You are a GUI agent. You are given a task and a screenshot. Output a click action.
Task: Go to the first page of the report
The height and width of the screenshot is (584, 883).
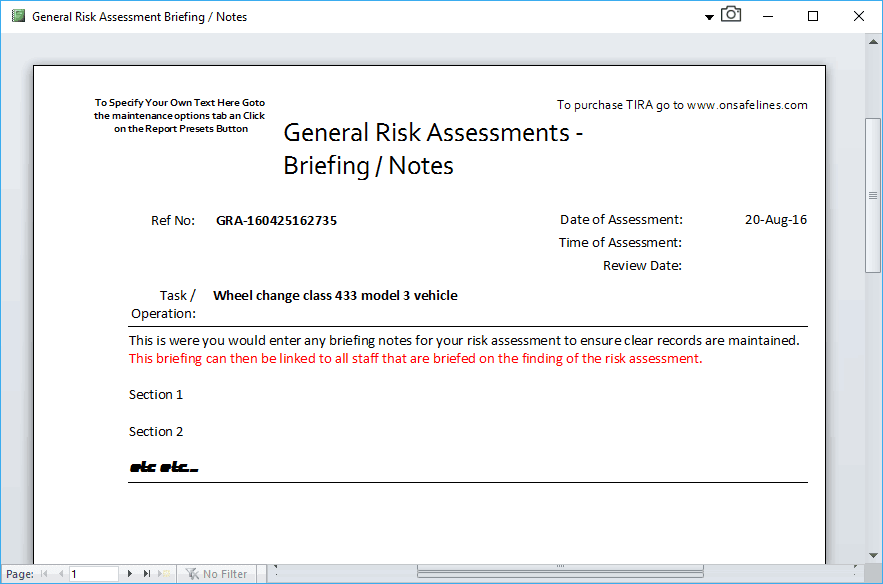44,574
